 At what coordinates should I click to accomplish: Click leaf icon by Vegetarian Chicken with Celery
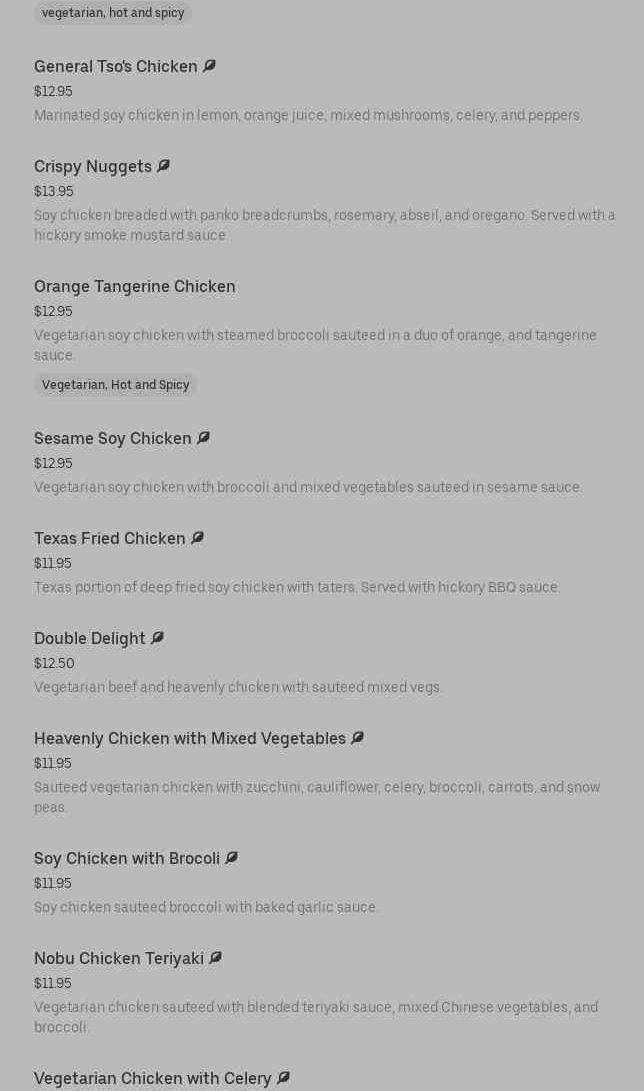(x=283, y=1078)
